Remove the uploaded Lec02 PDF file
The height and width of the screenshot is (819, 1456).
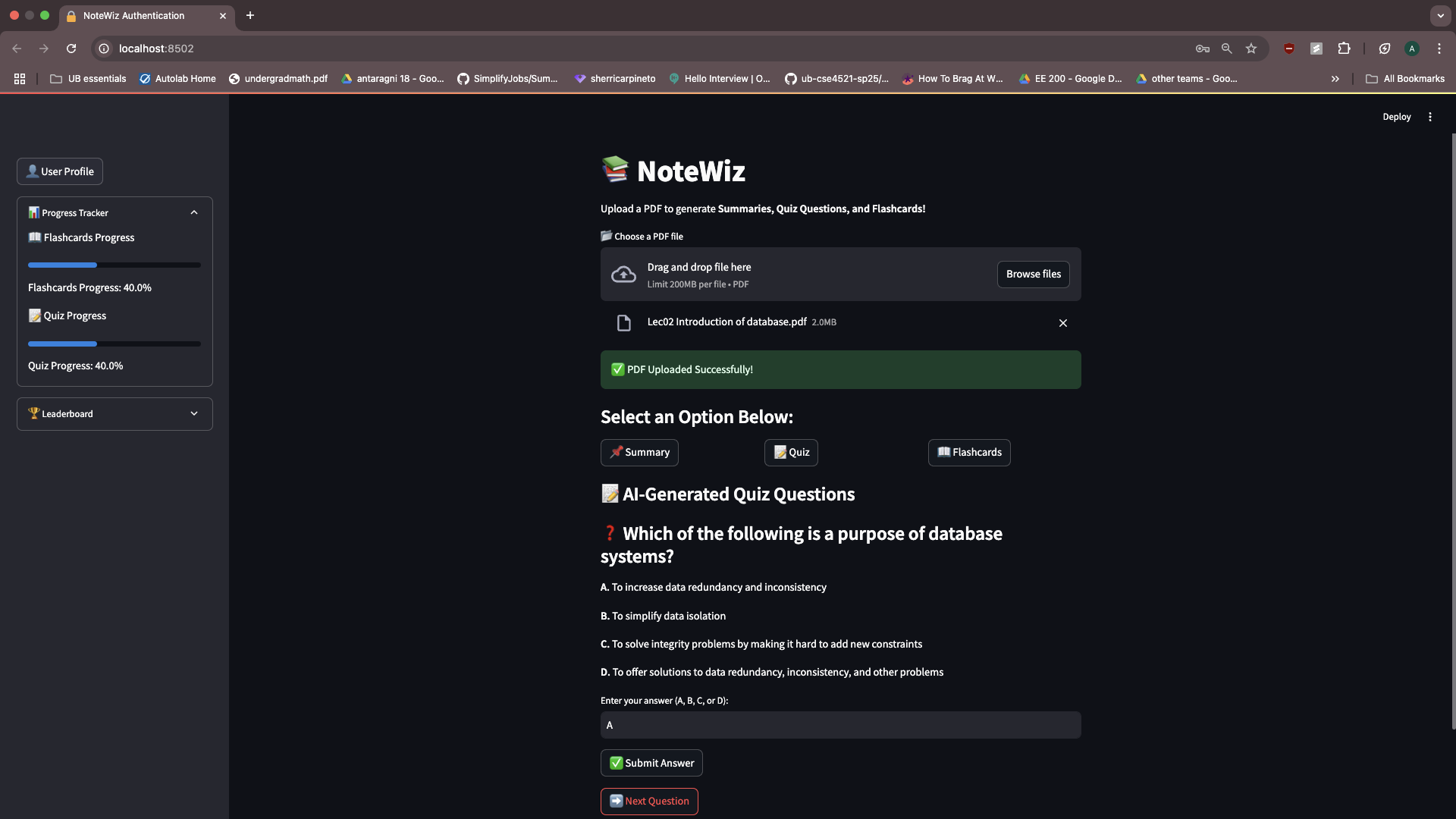pos(1062,323)
